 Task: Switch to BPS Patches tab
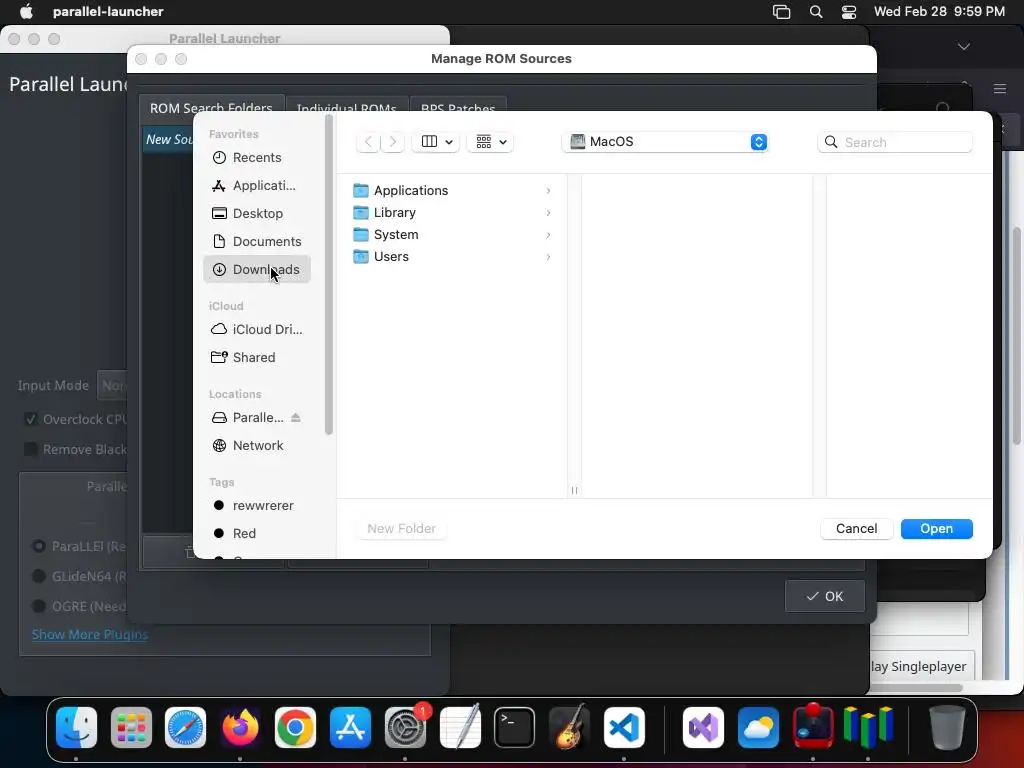click(x=458, y=108)
